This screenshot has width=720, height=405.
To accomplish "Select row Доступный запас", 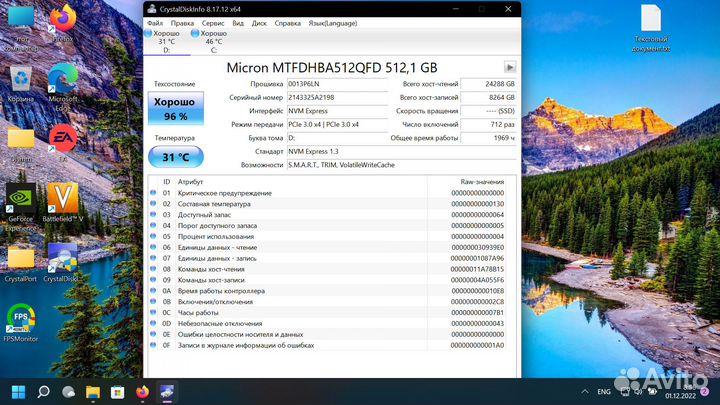I will pos(327,215).
